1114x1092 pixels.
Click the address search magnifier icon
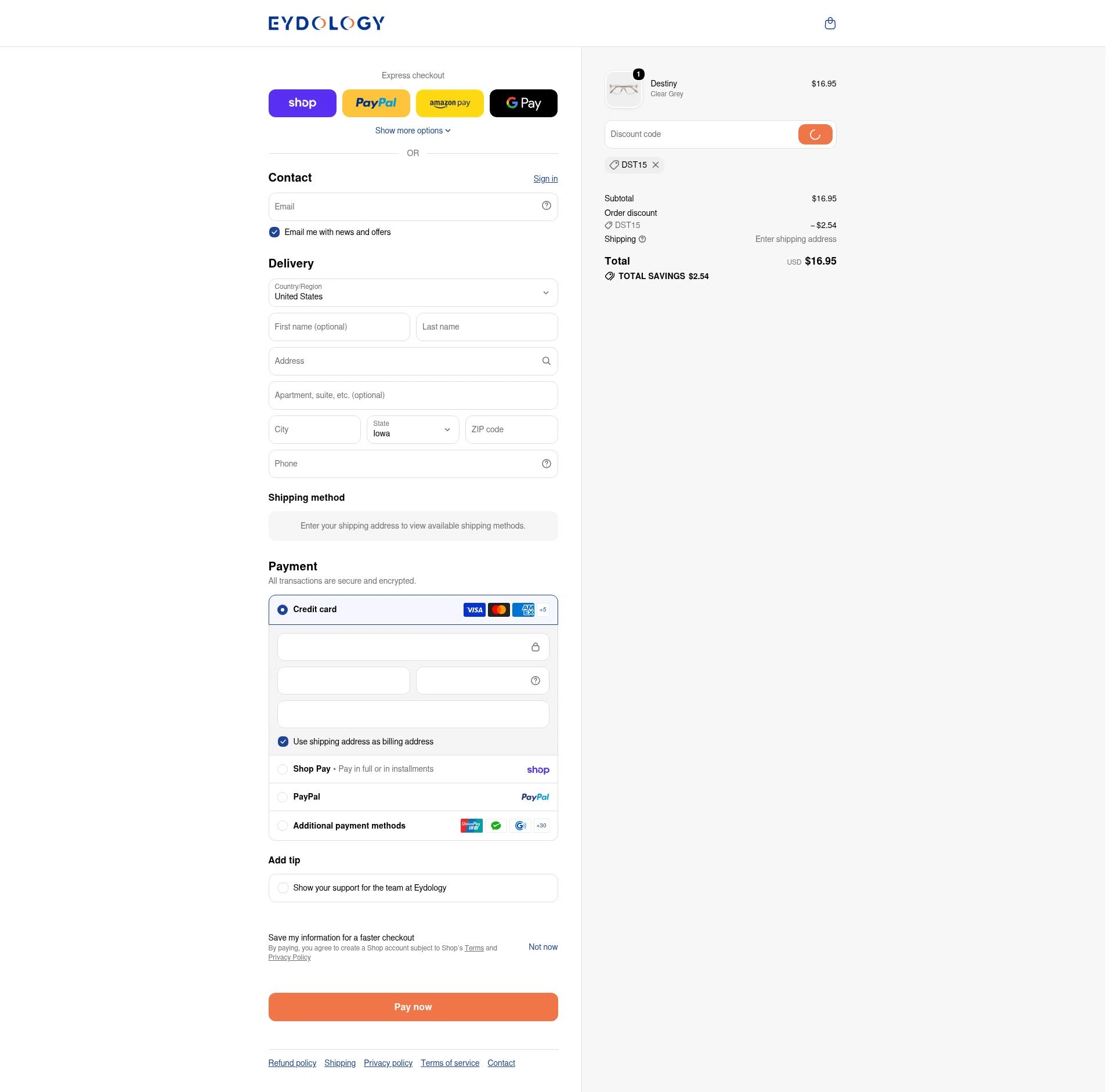pos(546,361)
